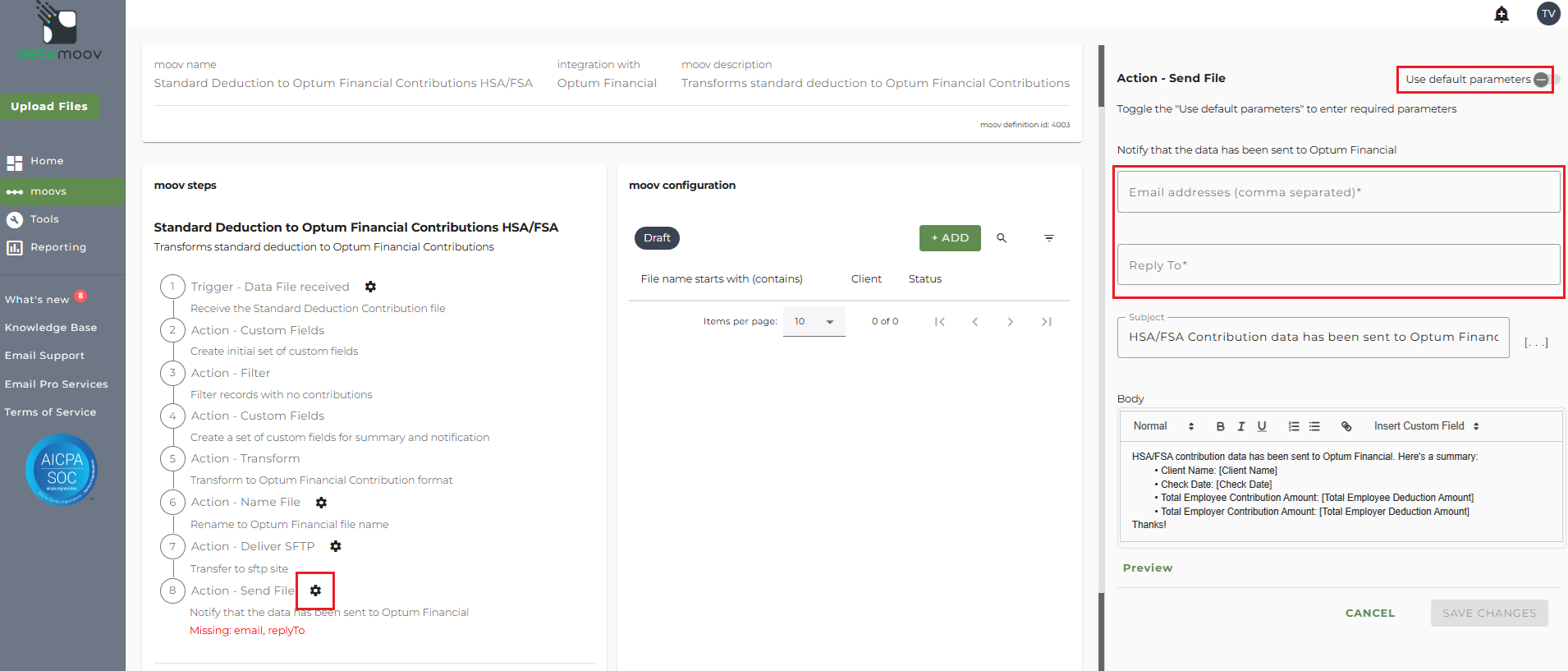Screen dimensions: 1568x671
Task: Go to last page of configurations
Action: (1046, 322)
